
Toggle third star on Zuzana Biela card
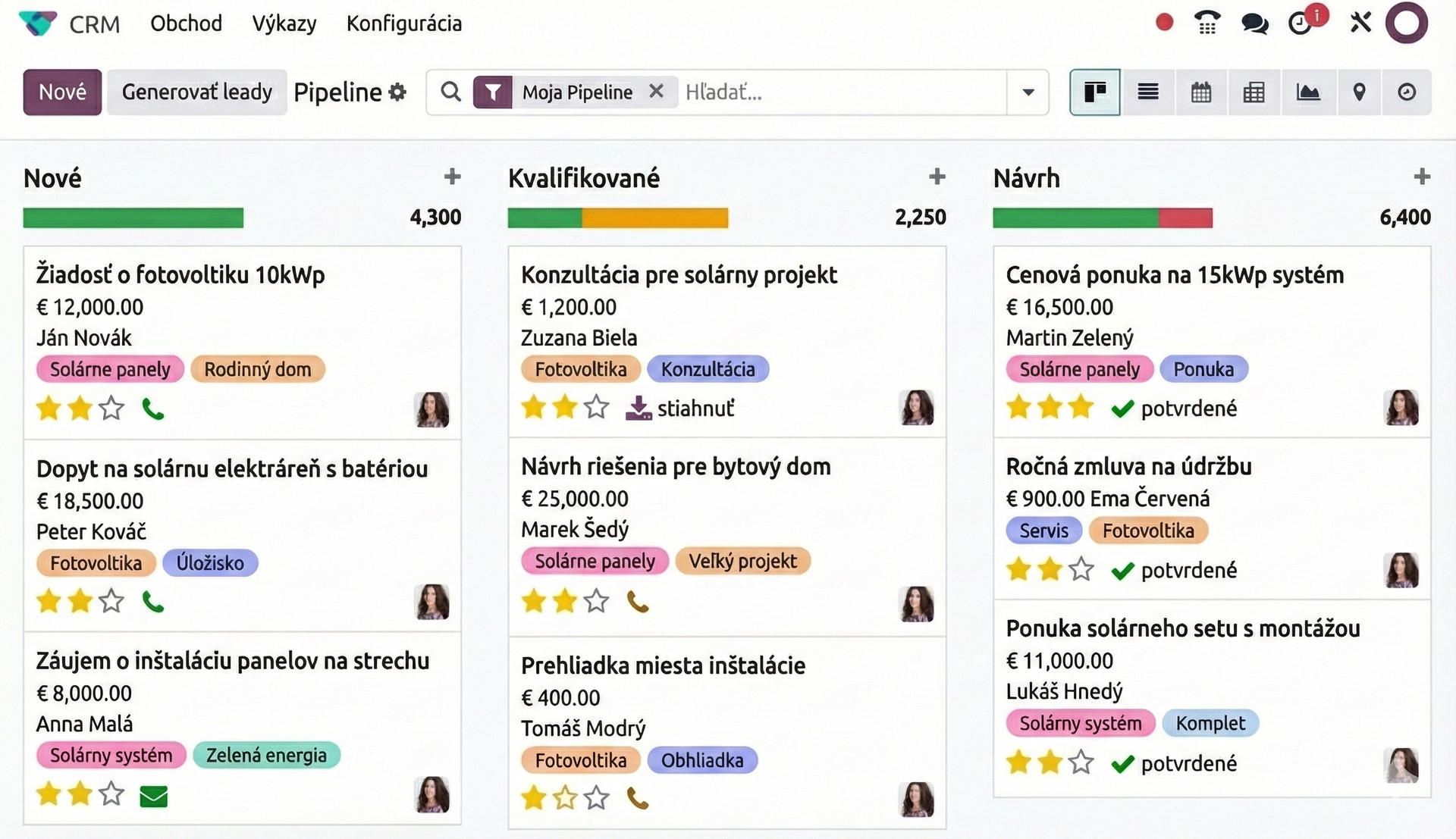[597, 408]
